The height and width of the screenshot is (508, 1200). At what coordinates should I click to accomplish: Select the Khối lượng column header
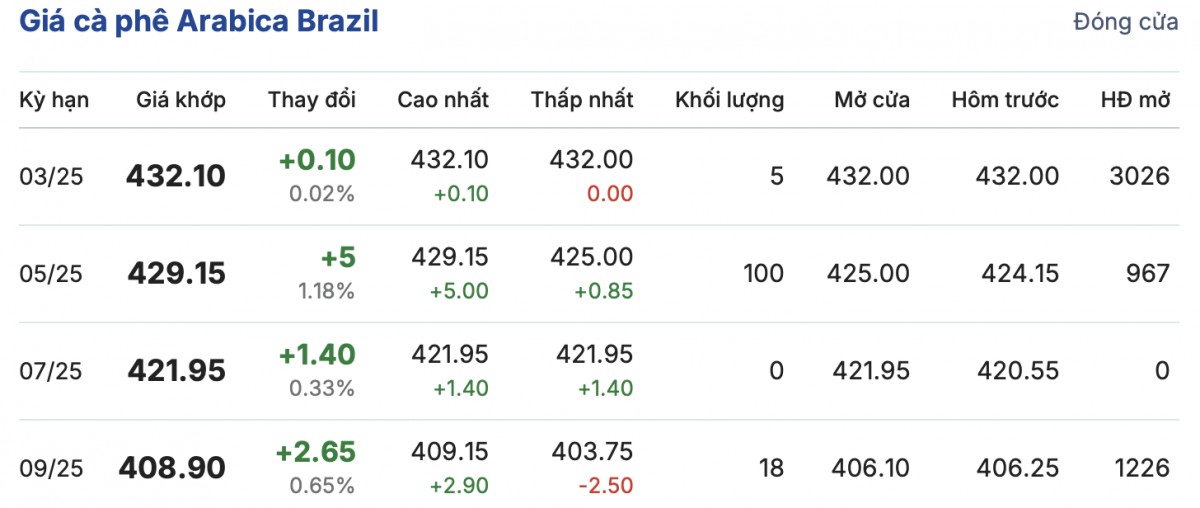tap(729, 100)
